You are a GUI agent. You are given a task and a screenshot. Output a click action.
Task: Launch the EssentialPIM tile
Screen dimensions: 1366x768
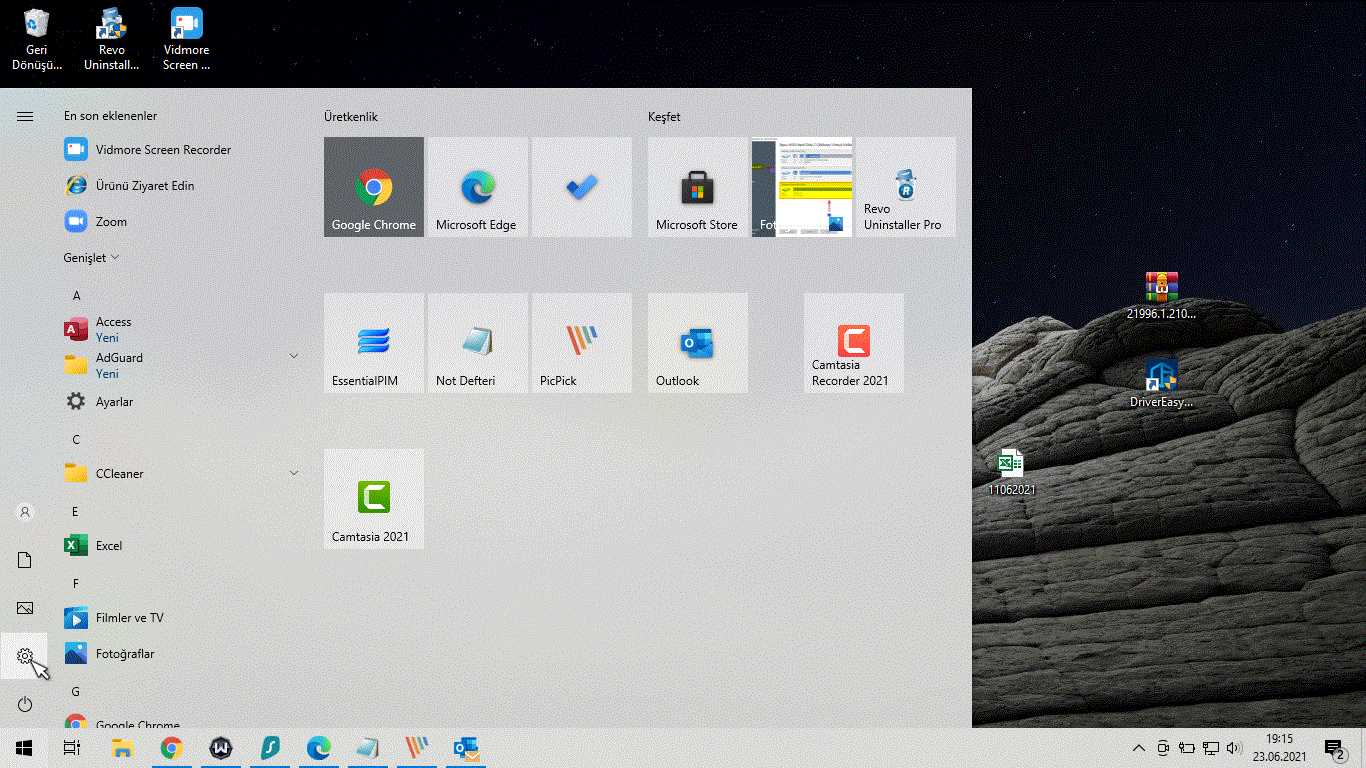click(374, 343)
